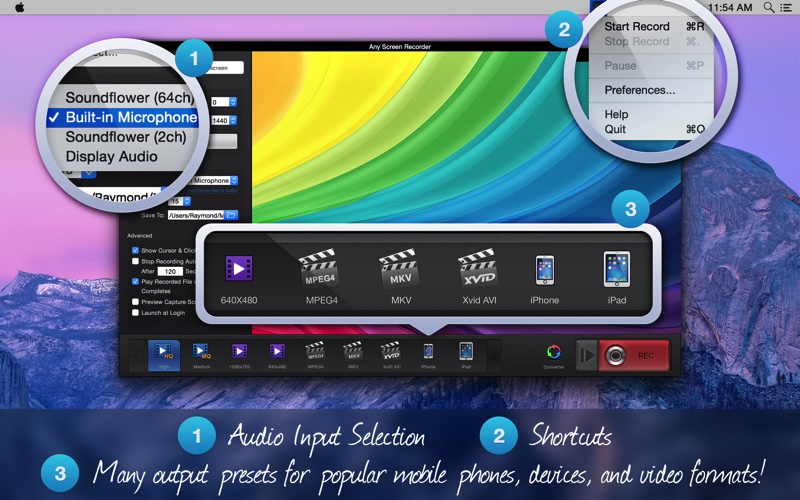The height and width of the screenshot is (500, 800).
Task: Click the Save To folder browse icon
Action: pyautogui.click(x=231, y=214)
